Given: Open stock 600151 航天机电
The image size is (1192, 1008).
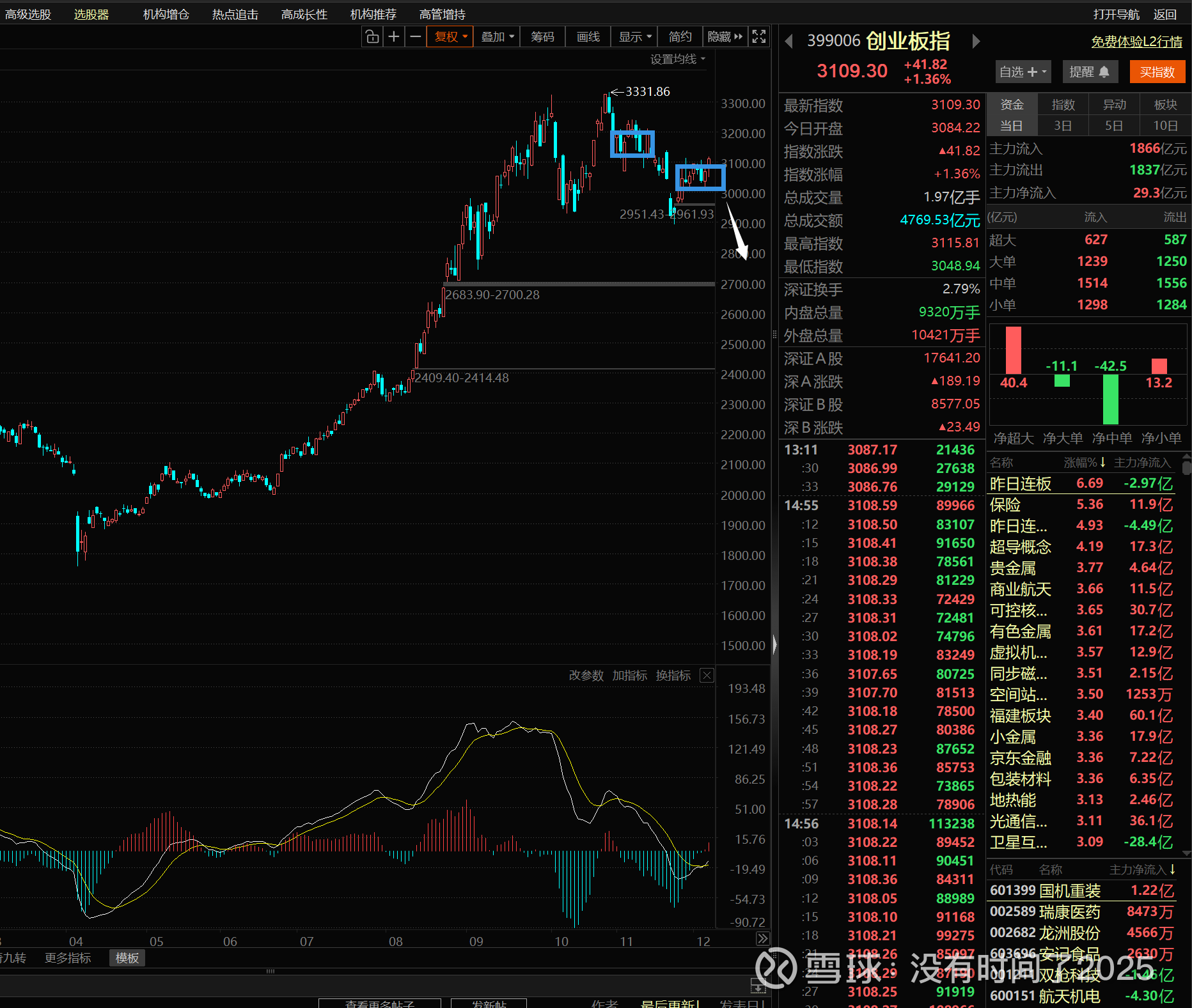Looking at the screenshot, I should [x=1082, y=996].
